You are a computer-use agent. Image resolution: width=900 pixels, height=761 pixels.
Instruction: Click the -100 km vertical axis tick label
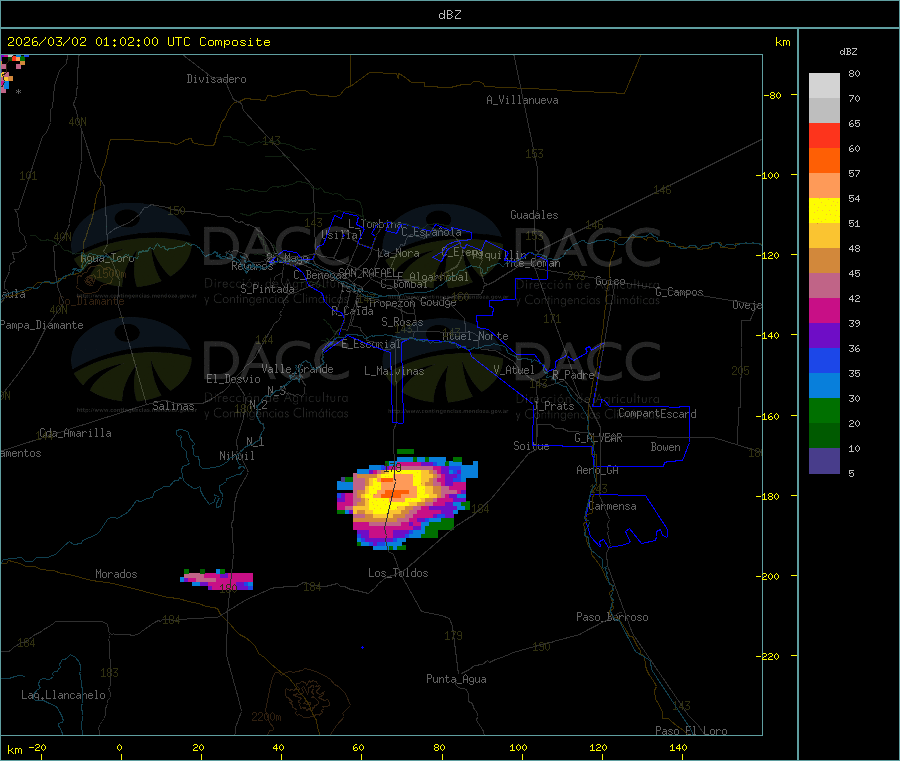[x=769, y=175]
